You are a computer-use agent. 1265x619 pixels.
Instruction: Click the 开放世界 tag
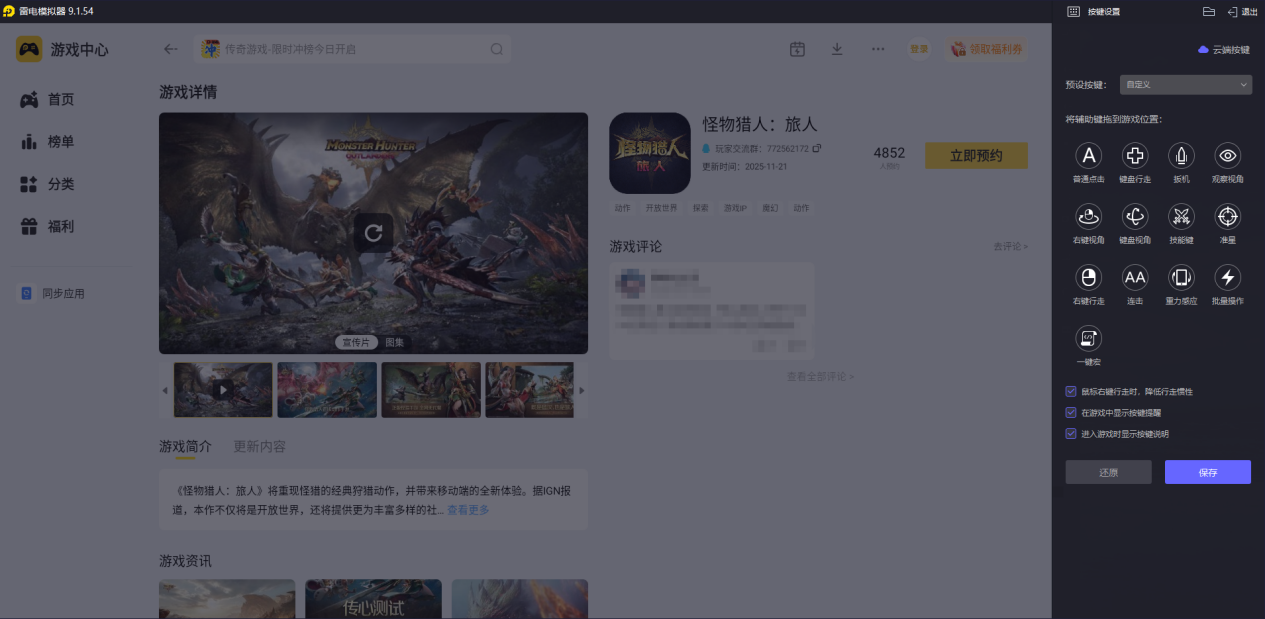click(x=661, y=208)
